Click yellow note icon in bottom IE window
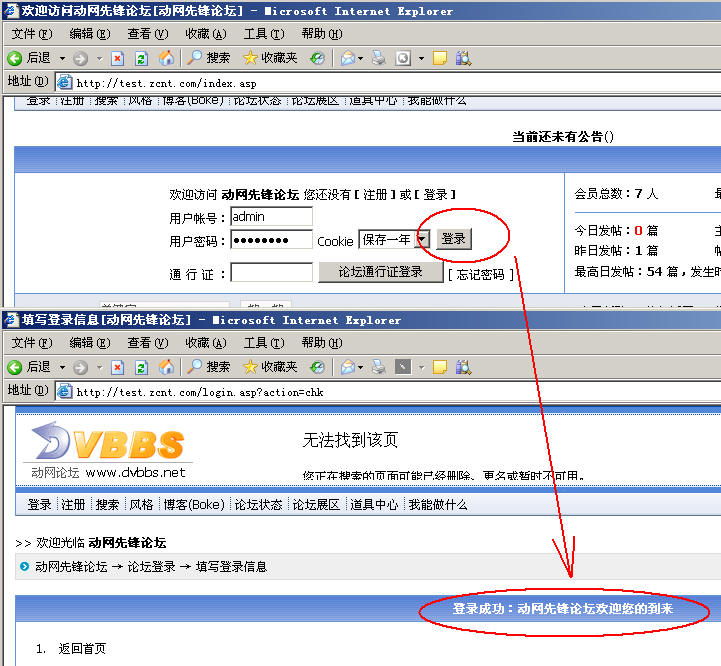This screenshot has height=666, width=721. coord(440,367)
